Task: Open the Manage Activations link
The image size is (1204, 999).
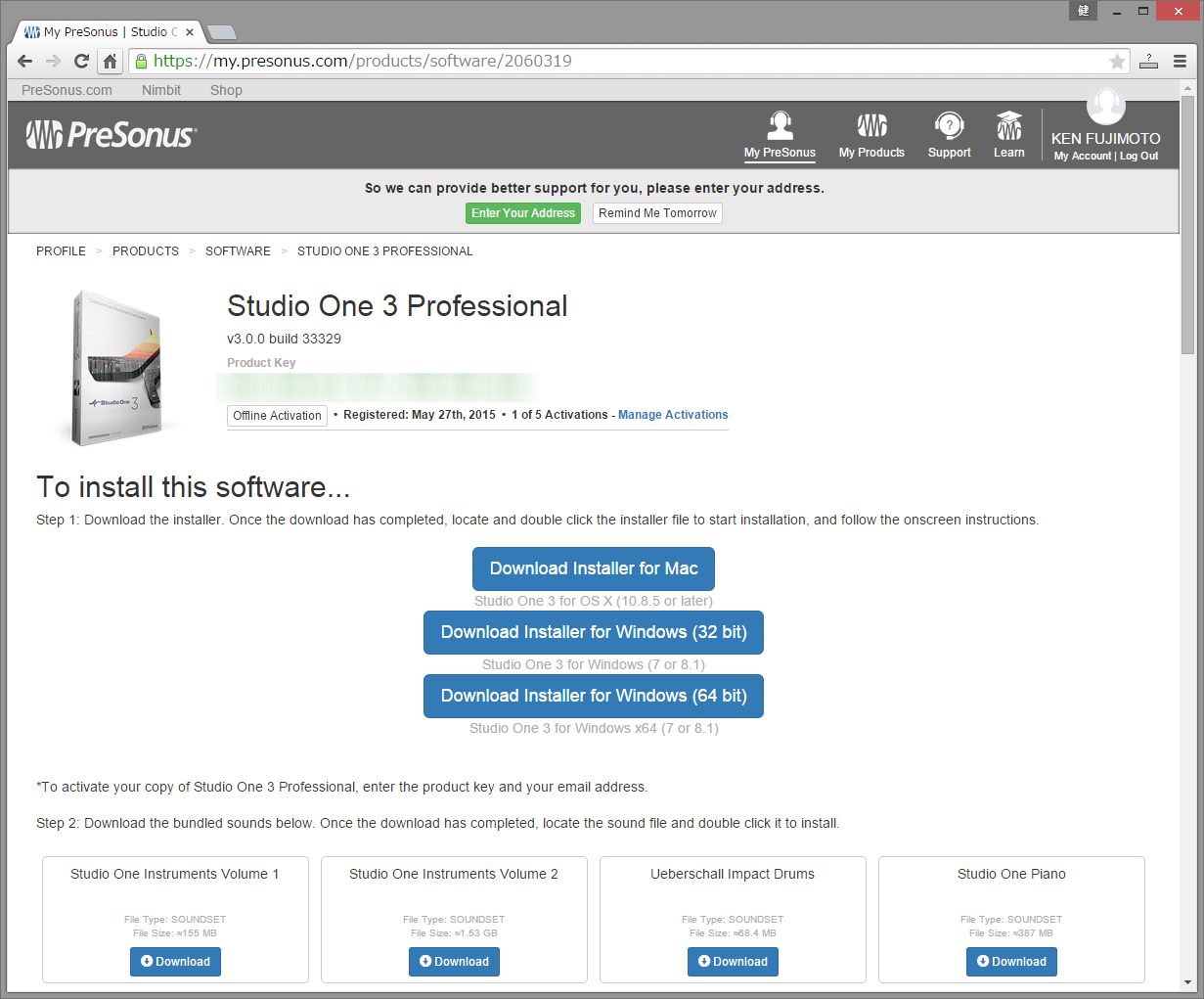Action: point(673,415)
